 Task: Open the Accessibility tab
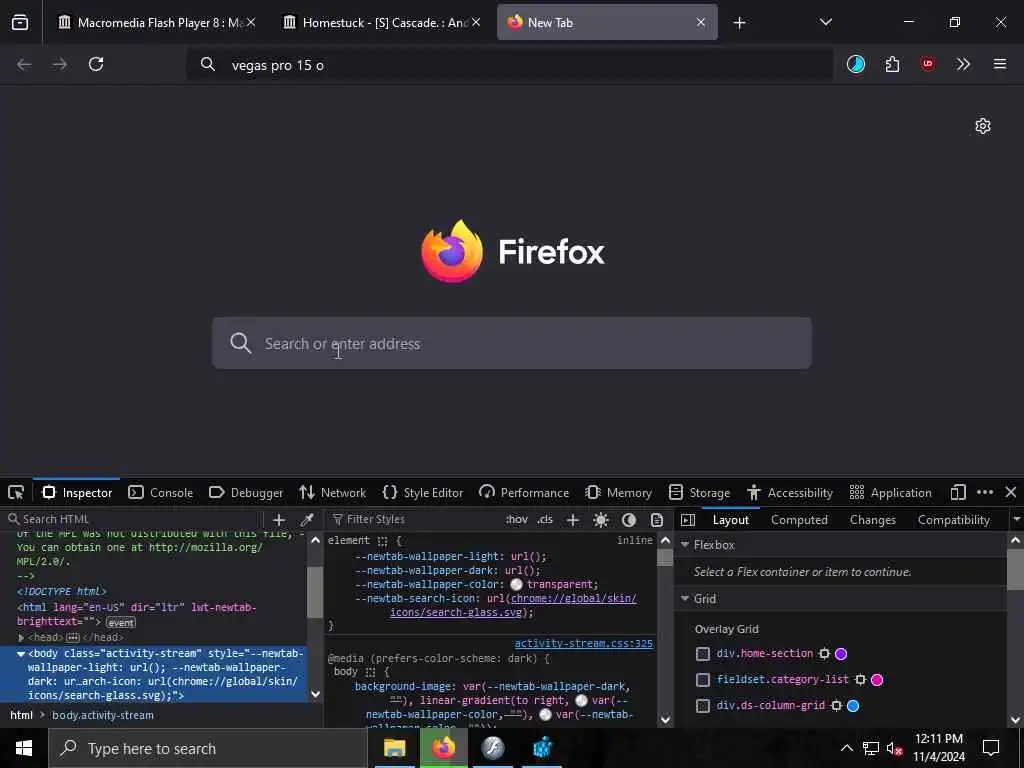[x=790, y=492]
